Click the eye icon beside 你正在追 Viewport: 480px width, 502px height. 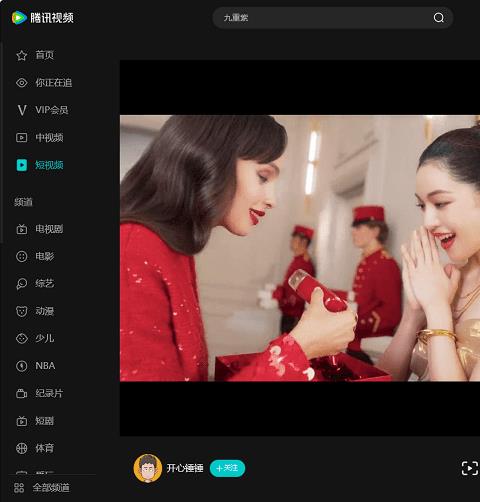click(22, 83)
